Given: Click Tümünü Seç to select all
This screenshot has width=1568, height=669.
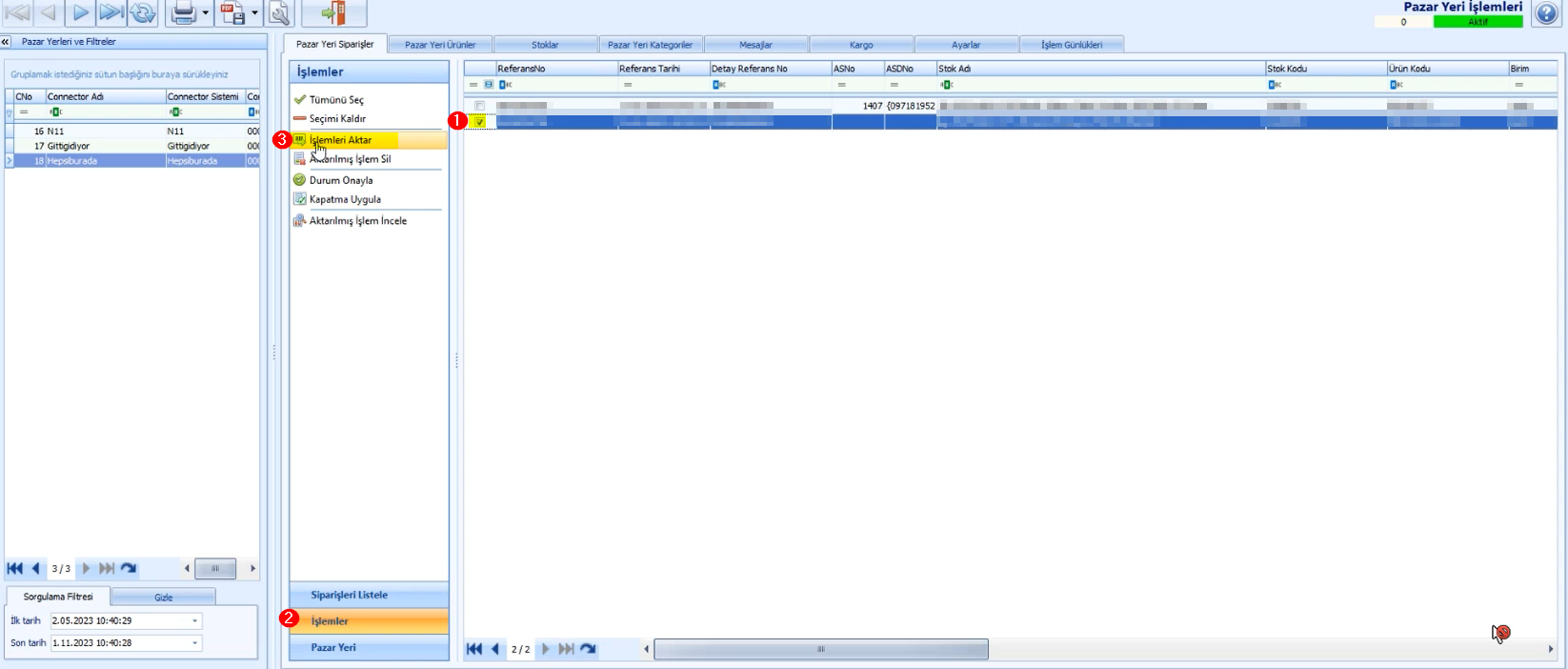Looking at the screenshot, I should 336,100.
